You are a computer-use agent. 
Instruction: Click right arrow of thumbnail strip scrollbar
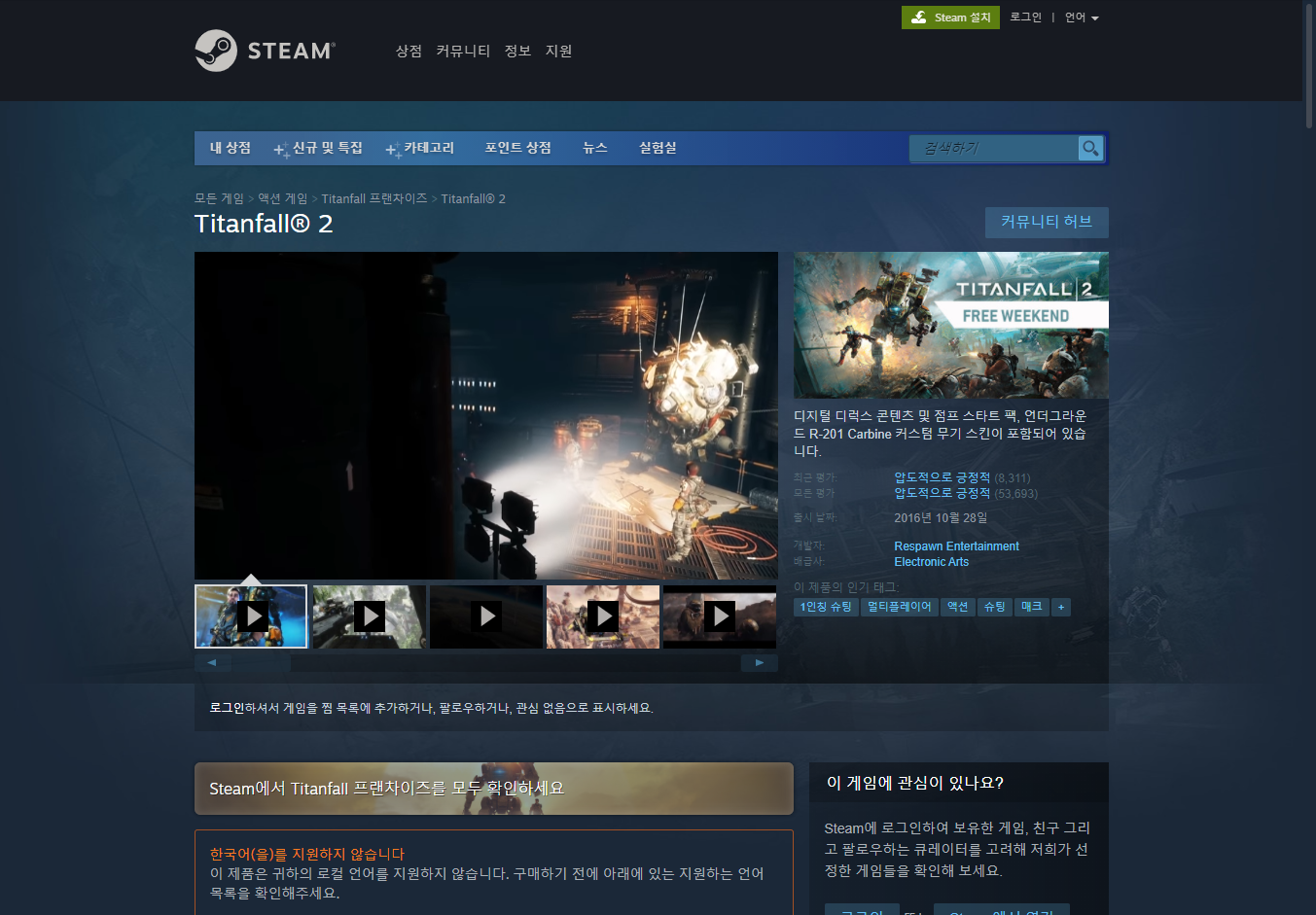[x=760, y=663]
